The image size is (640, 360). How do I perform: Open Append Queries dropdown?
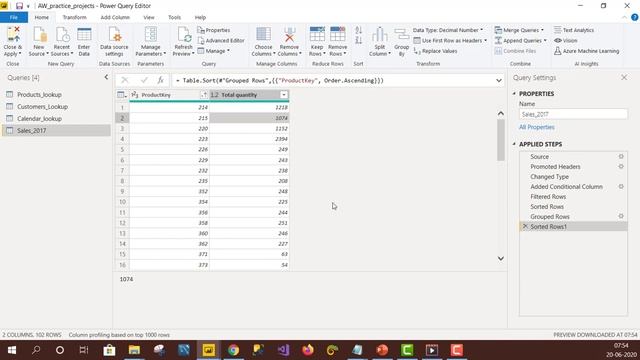(520, 40)
